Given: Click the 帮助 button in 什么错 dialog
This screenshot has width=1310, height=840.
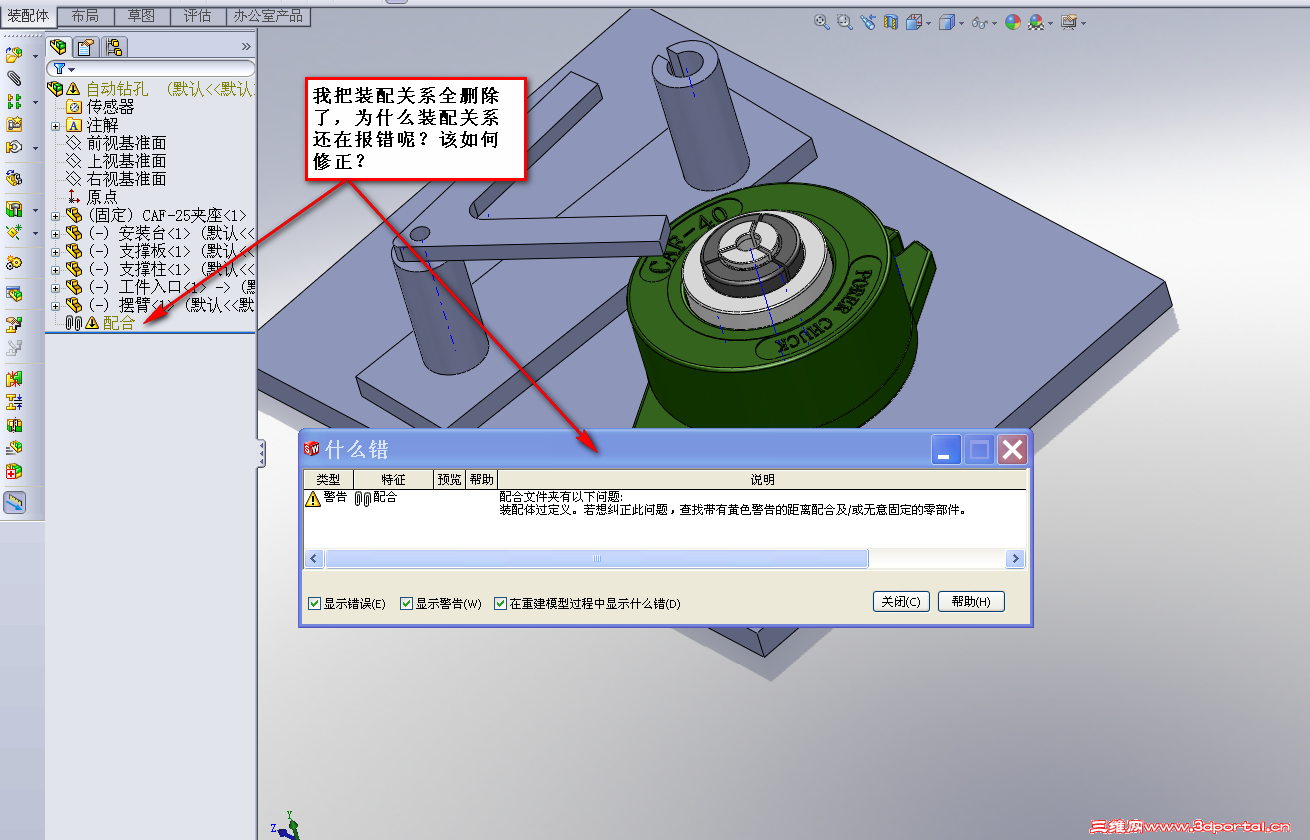Looking at the screenshot, I should click(970, 601).
